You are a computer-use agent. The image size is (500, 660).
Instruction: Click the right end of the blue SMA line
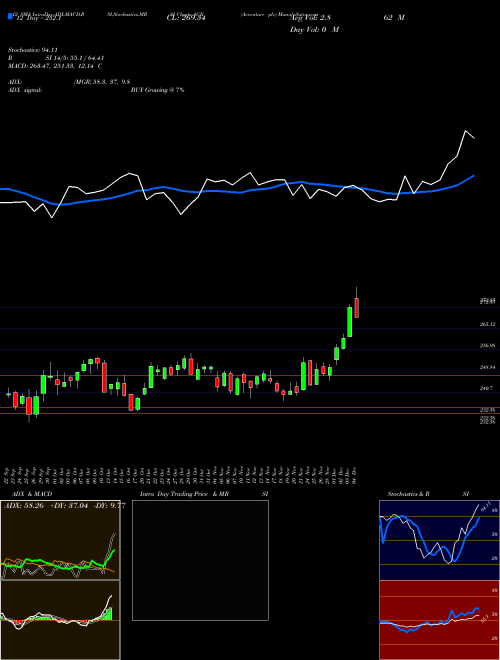click(x=474, y=176)
